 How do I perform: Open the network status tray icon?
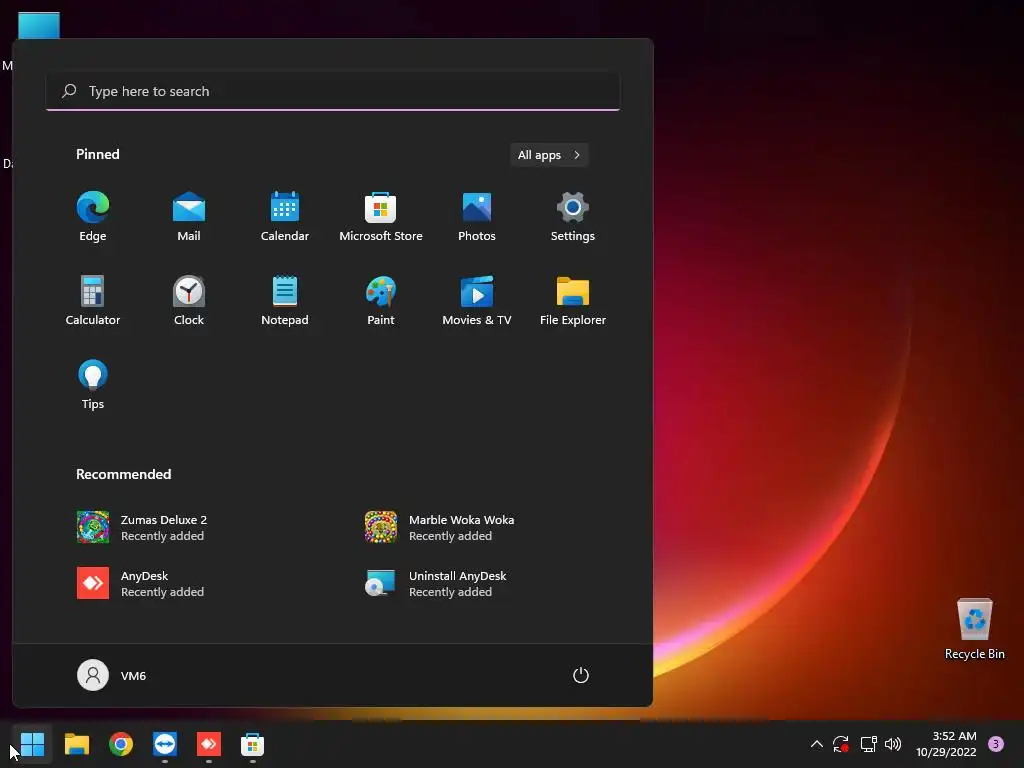click(x=869, y=744)
